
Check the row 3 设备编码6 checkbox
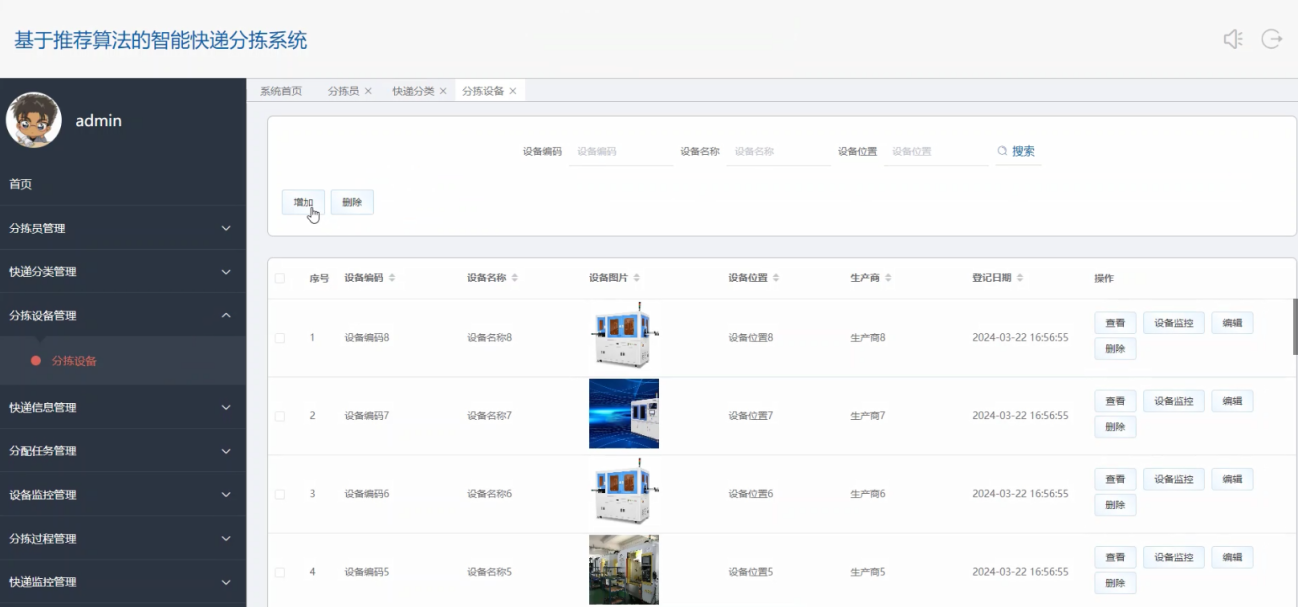pyautogui.click(x=280, y=494)
